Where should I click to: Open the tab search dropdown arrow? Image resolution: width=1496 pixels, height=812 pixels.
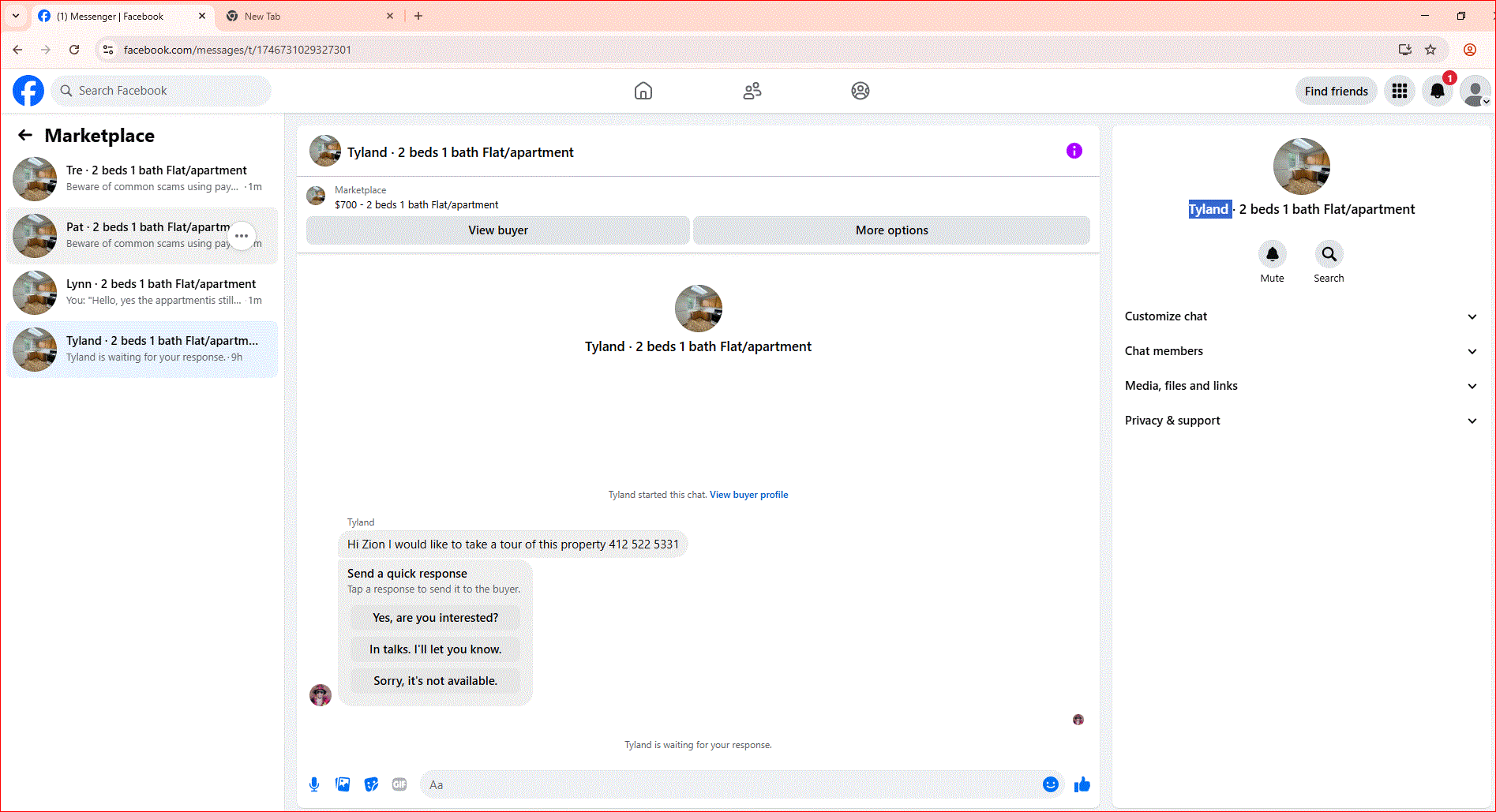[x=16, y=16]
